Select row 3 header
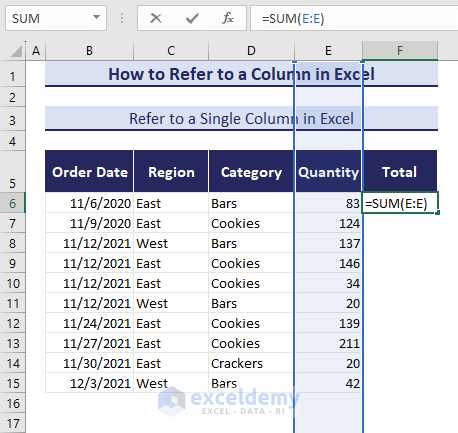This screenshot has width=458, height=433. coord(13,120)
